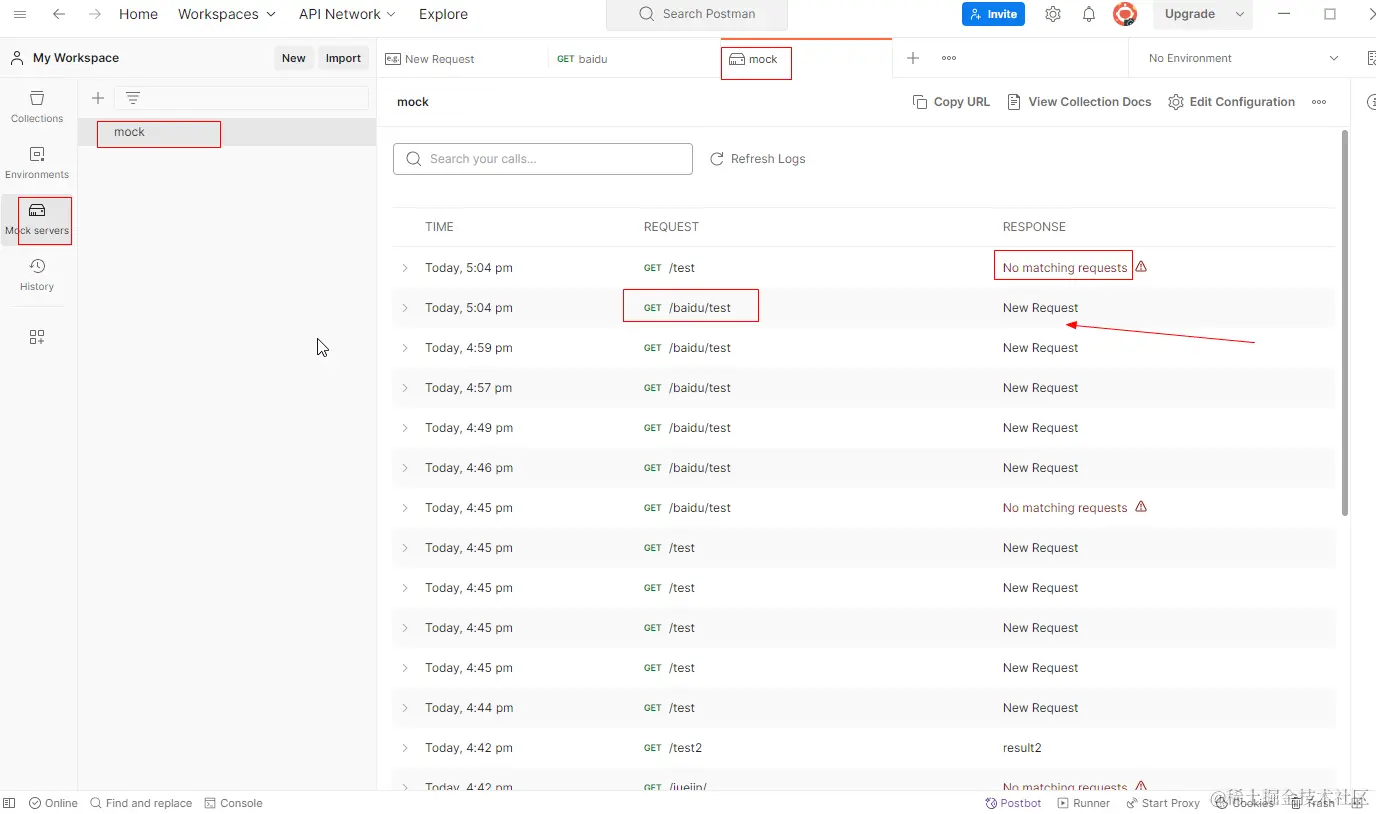Screen dimensions: 1376x814
Task: Toggle the sidebar from the status bar
Action: (9, 803)
